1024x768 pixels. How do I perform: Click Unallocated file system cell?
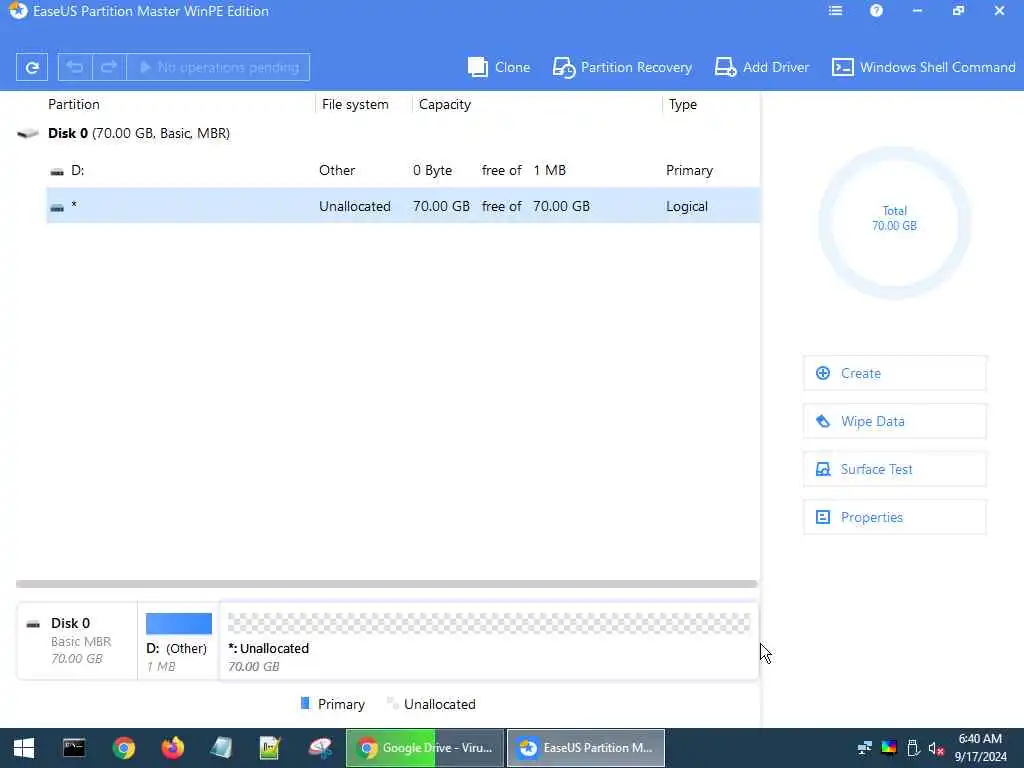[355, 206]
